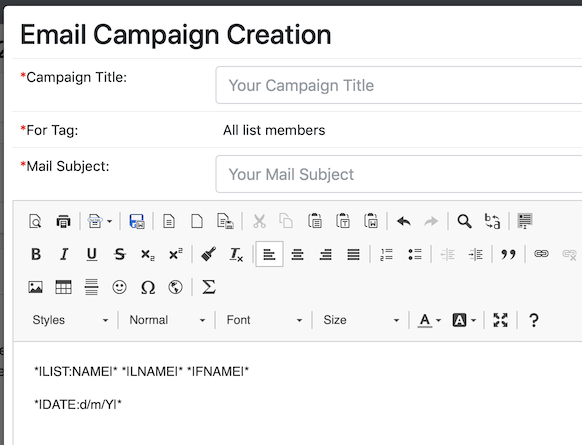Click the Select All icon
582x445 pixels.
(x=525, y=222)
